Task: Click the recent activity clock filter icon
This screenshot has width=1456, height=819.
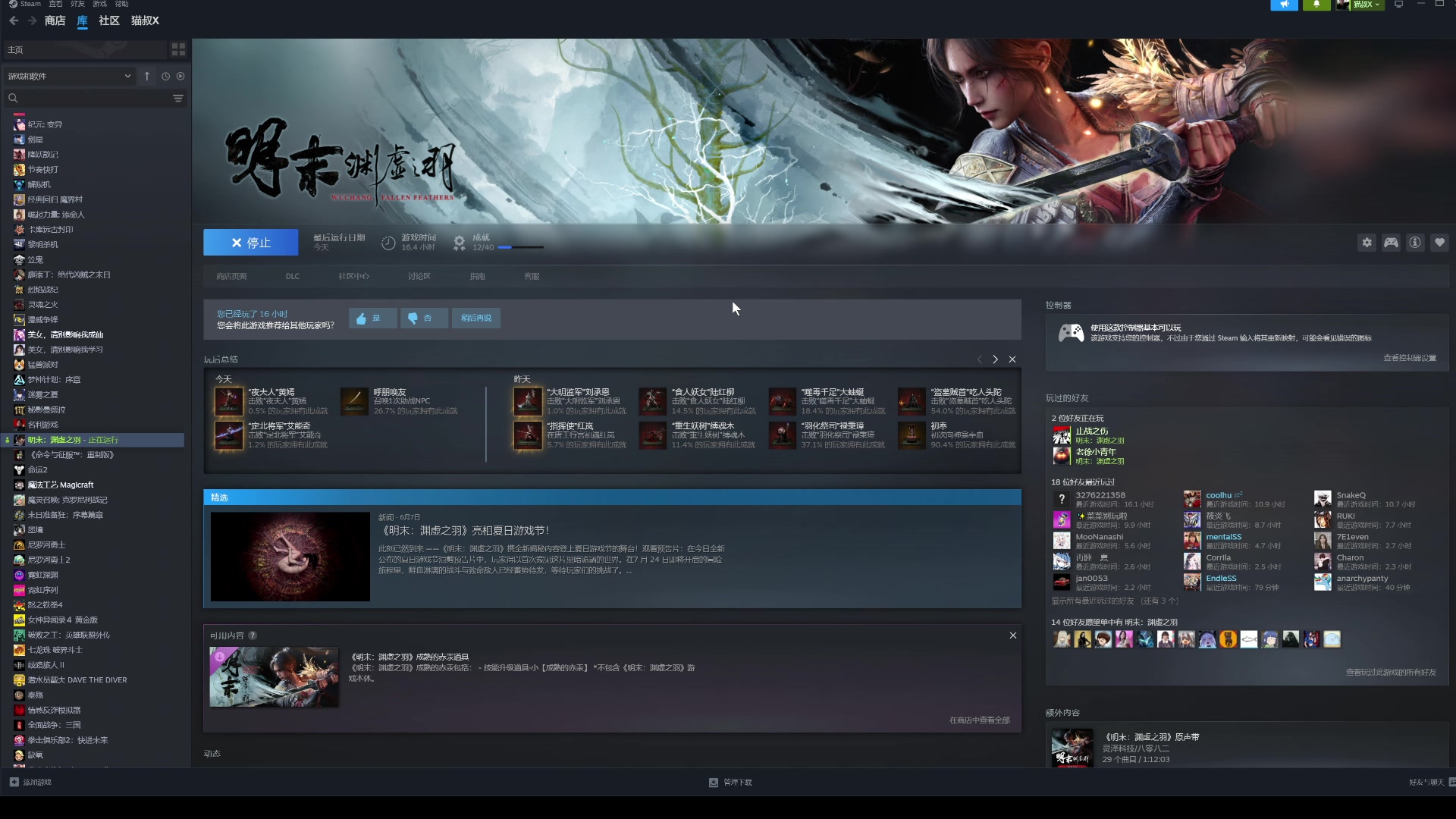Action: 165,76
